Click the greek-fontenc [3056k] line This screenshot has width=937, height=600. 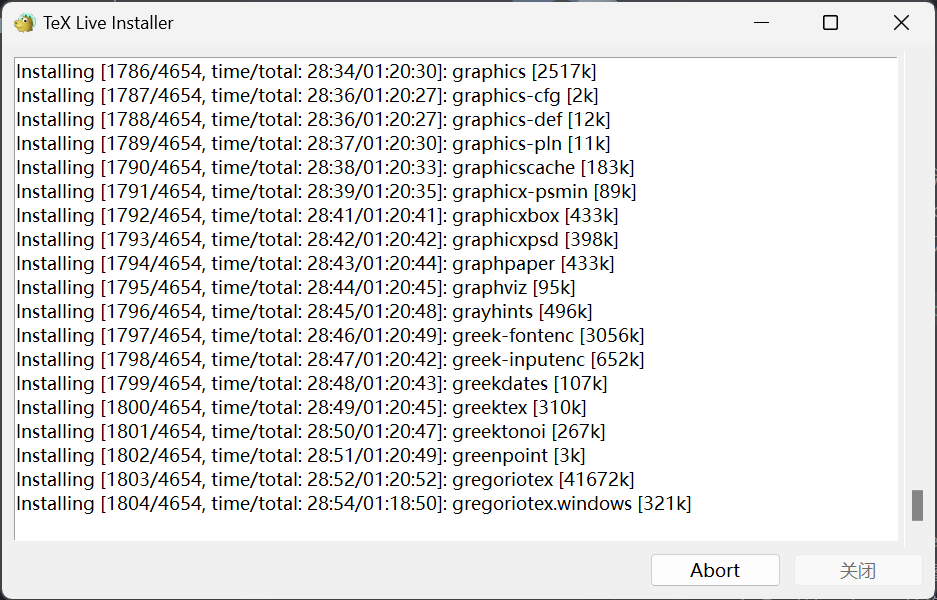pos(330,336)
